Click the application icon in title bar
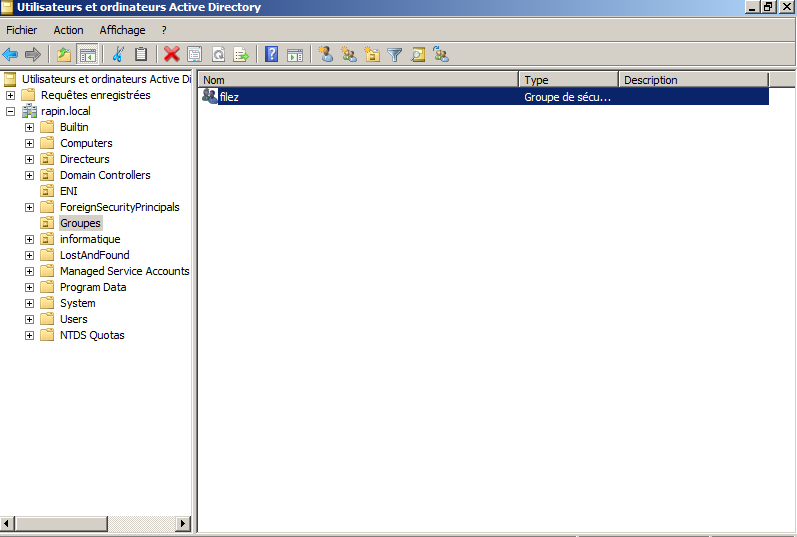Image resolution: width=797 pixels, height=537 pixels. tap(7, 7)
